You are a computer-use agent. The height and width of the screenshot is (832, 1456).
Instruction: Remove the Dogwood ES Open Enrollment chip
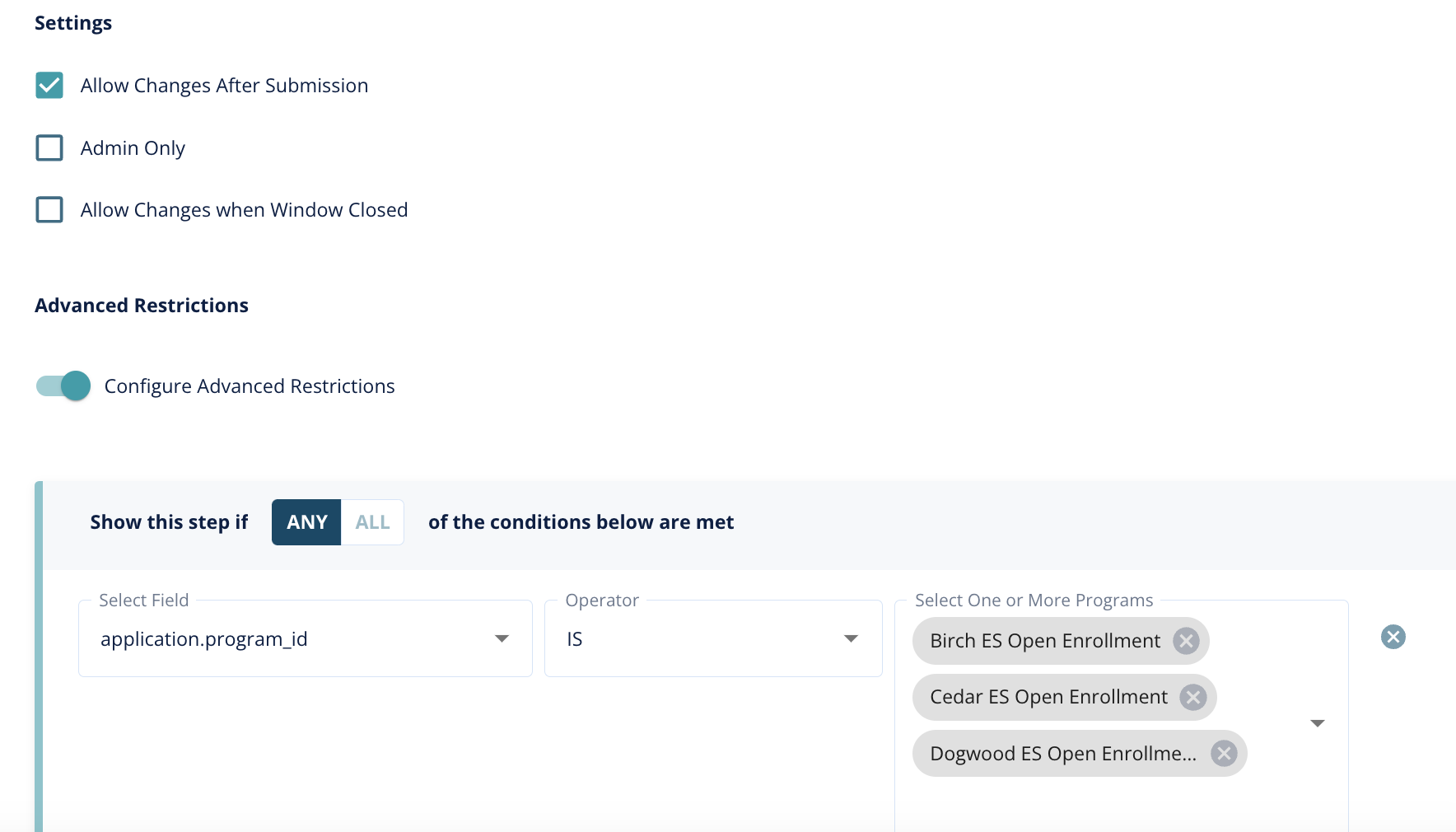pos(1224,754)
